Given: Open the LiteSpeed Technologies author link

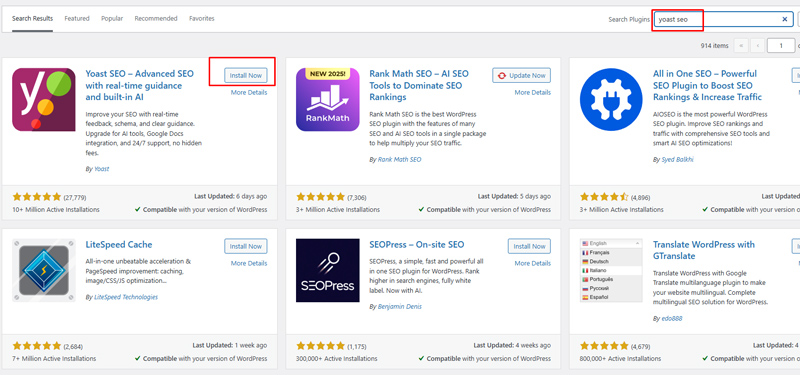Looking at the screenshot, I should coord(126,297).
